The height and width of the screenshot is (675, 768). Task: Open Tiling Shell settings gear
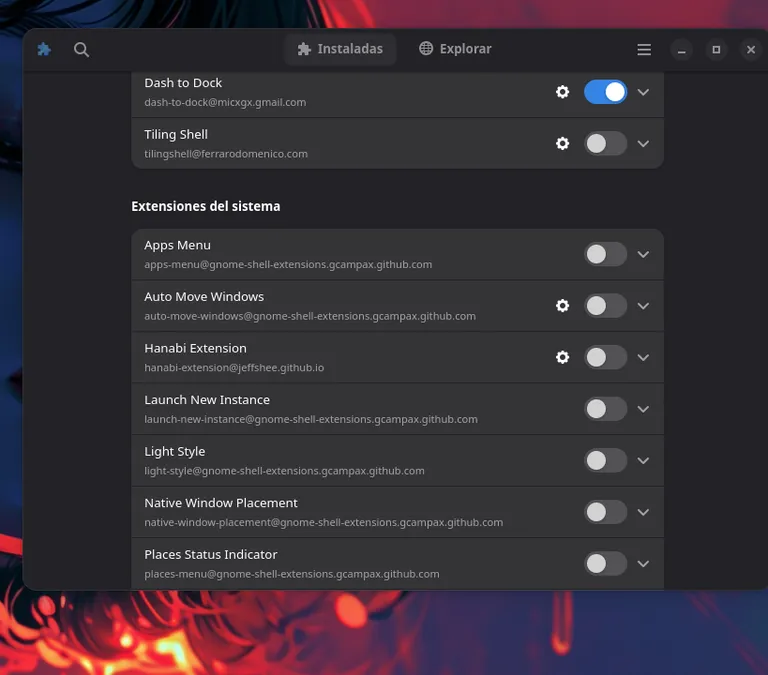point(562,144)
